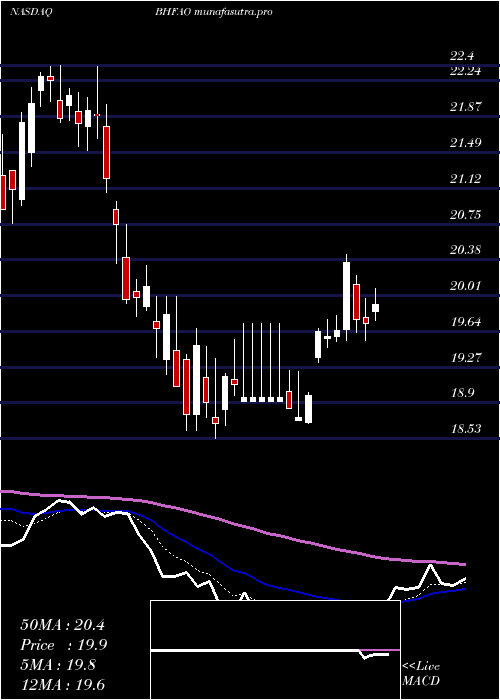The height and width of the screenshot is (700, 500).
Task: Select the 22.4 price level label
Action: [462, 56]
